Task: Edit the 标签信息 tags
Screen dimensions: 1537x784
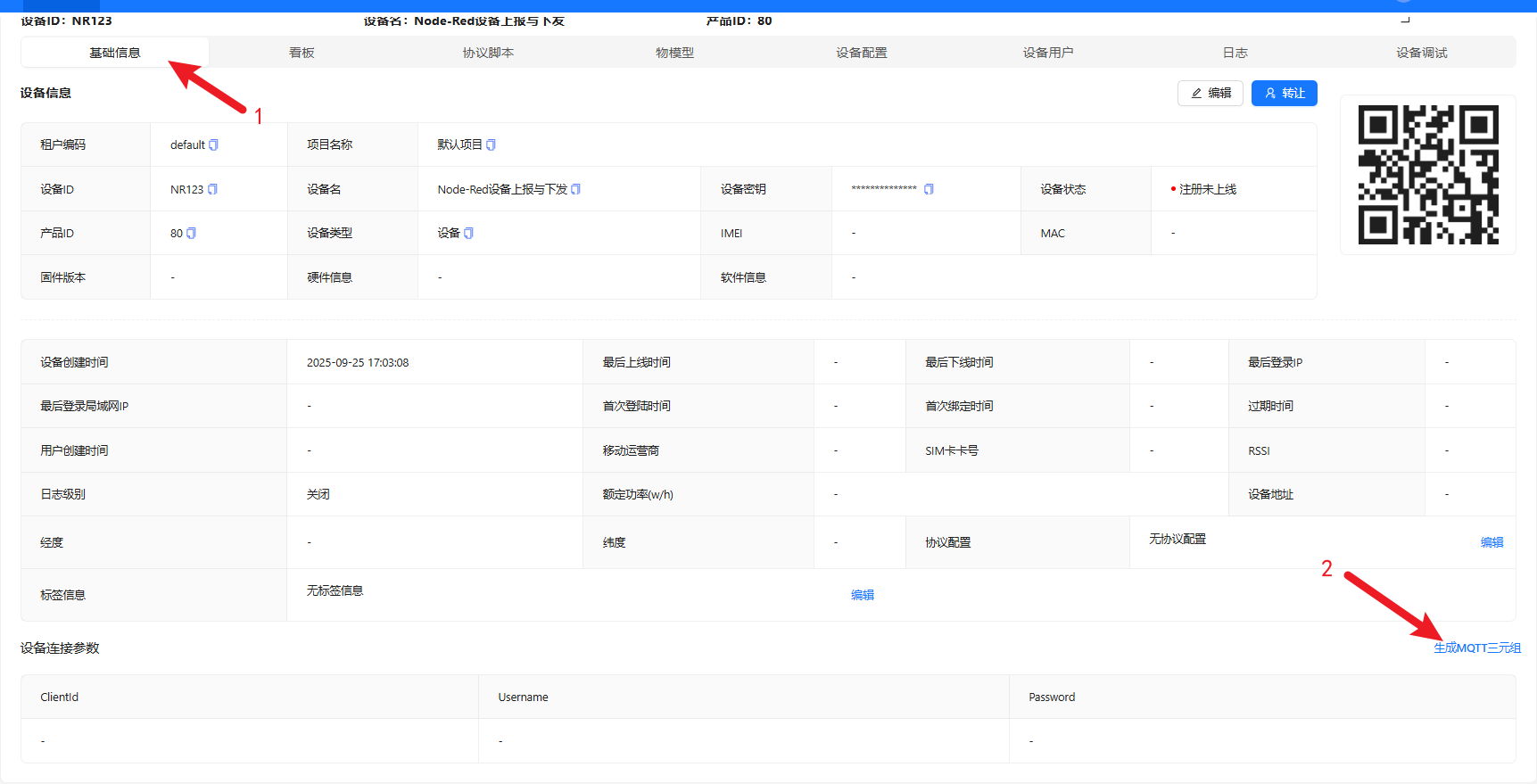Action: pyautogui.click(x=862, y=595)
